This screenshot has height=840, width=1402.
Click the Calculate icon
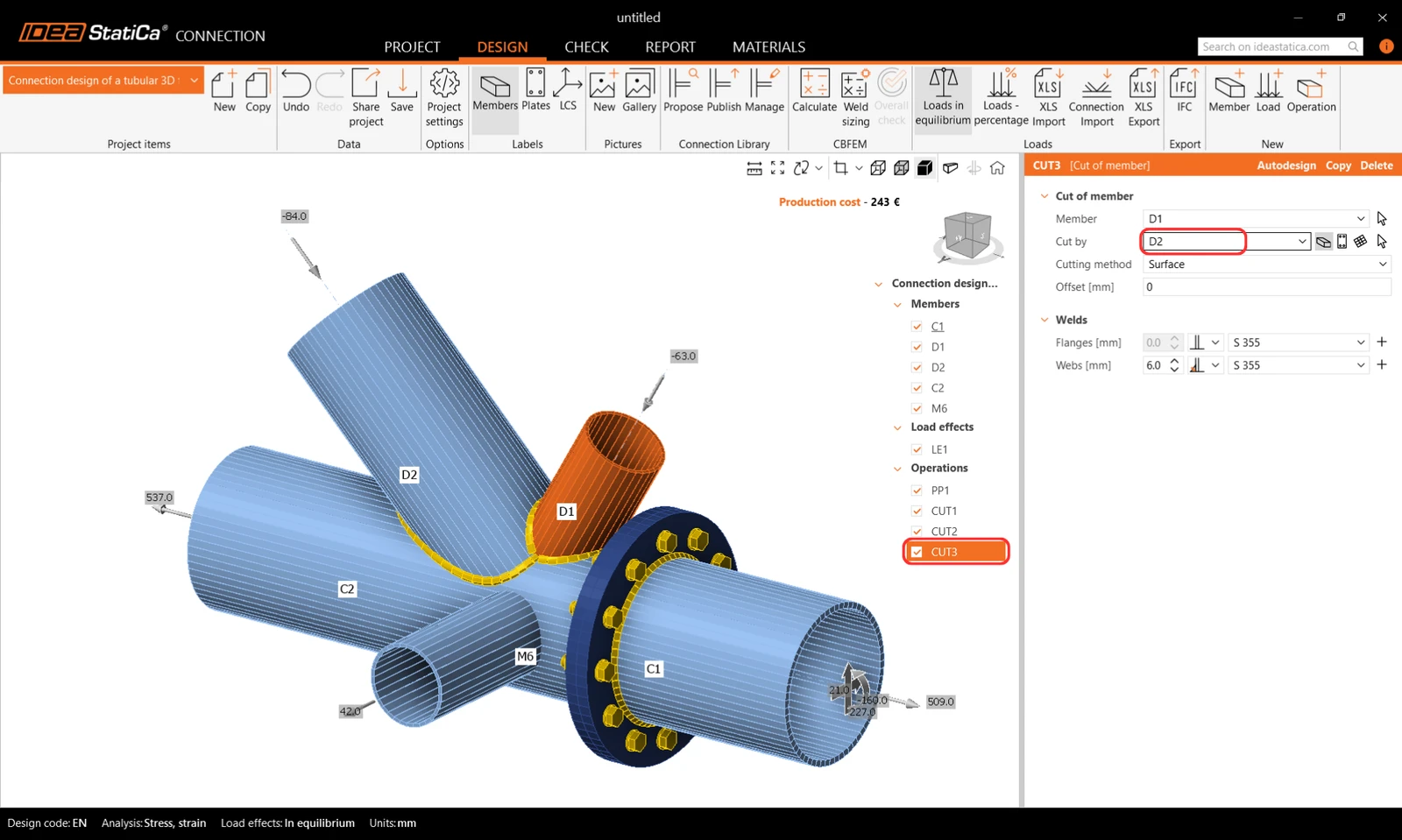pyautogui.click(x=814, y=91)
